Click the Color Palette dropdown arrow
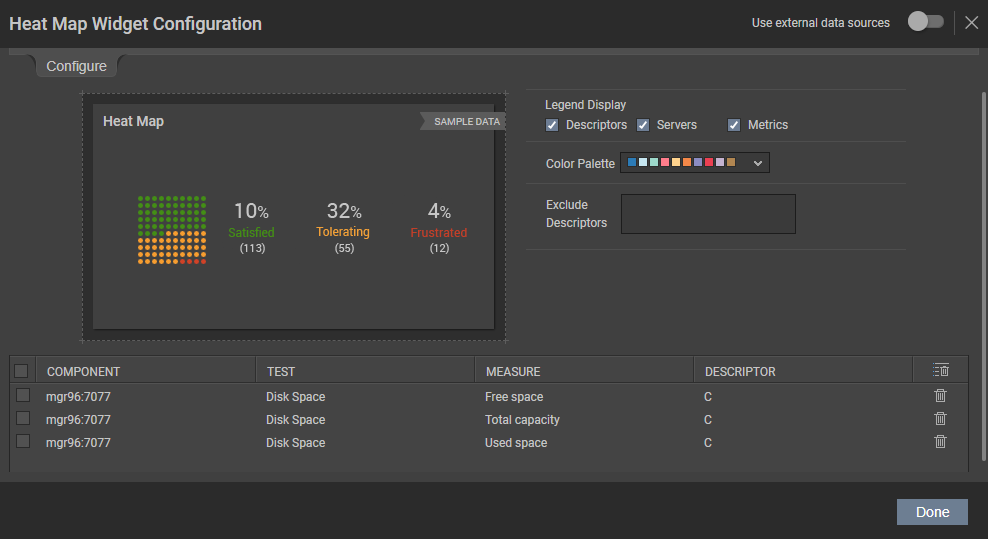The height and width of the screenshot is (539, 988). point(757,163)
